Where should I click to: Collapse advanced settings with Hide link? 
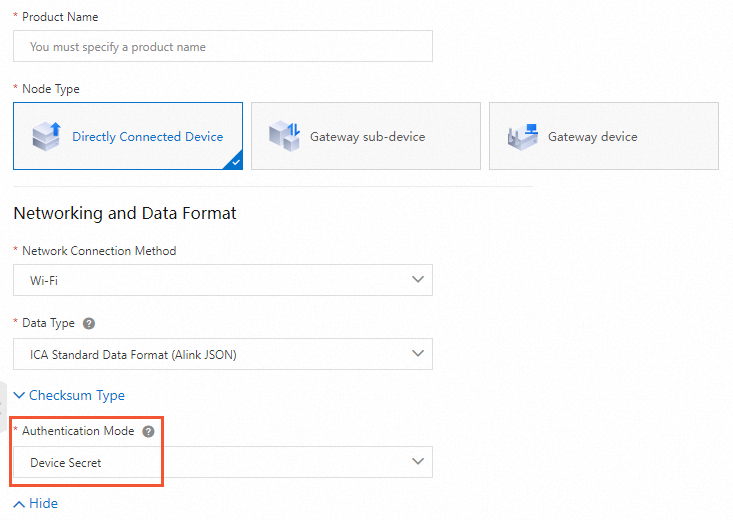click(43, 503)
